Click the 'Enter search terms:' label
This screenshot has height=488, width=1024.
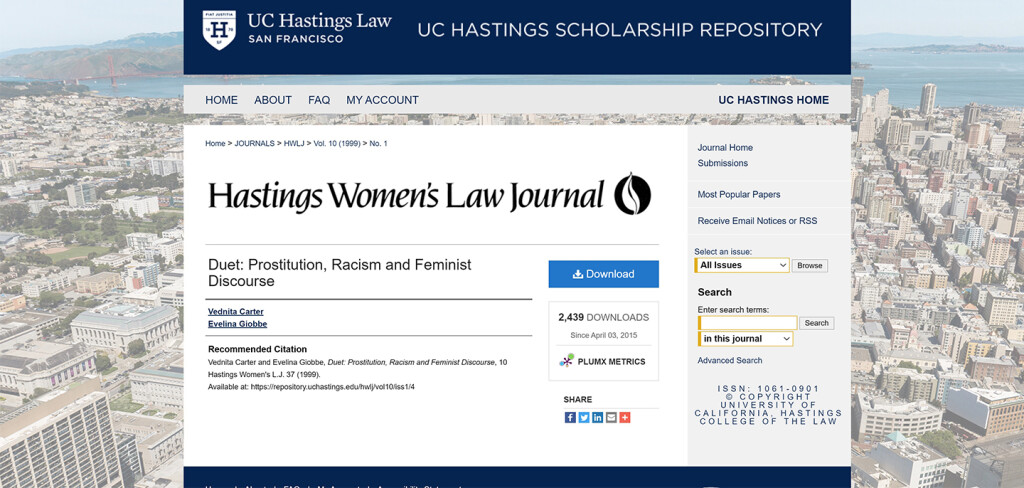[733, 310]
